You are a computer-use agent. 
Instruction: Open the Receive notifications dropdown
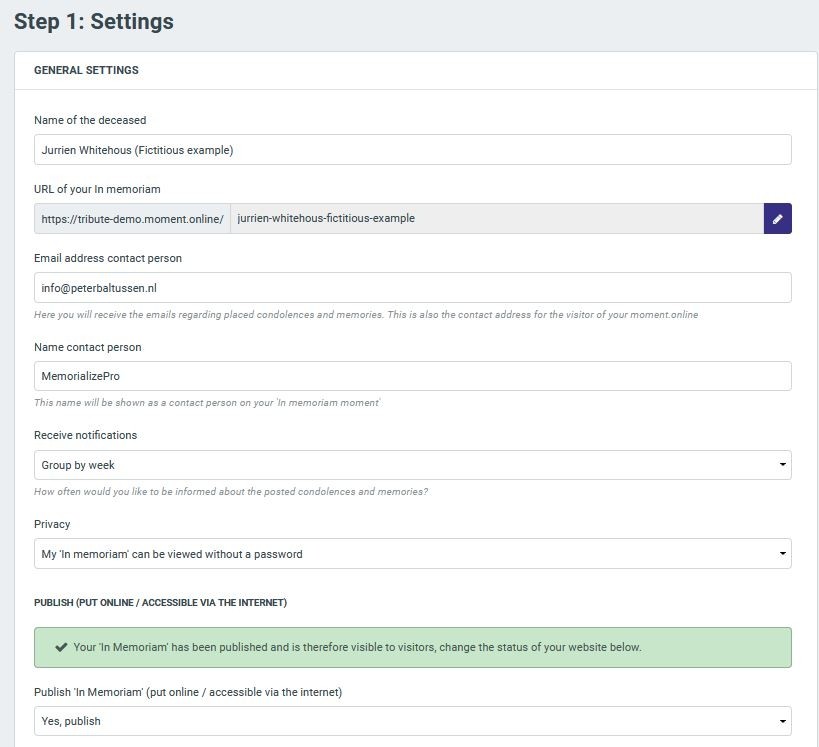(x=412, y=465)
